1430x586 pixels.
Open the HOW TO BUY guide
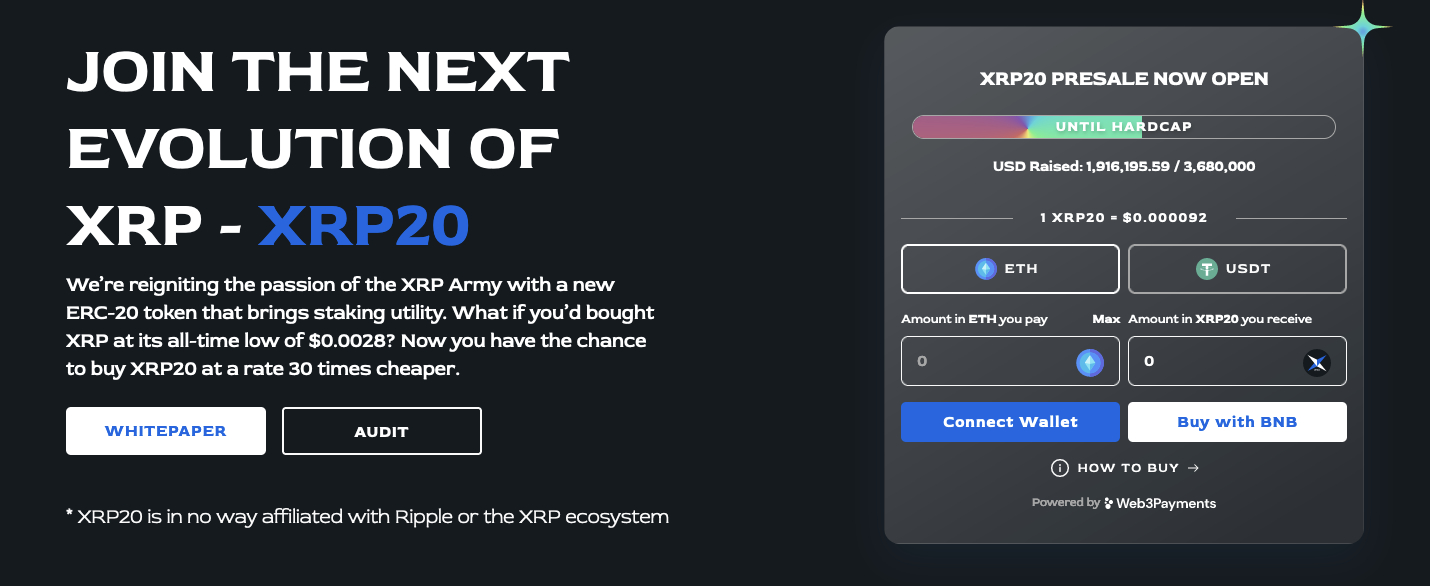pyautogui.click(x=1124, y=468)
